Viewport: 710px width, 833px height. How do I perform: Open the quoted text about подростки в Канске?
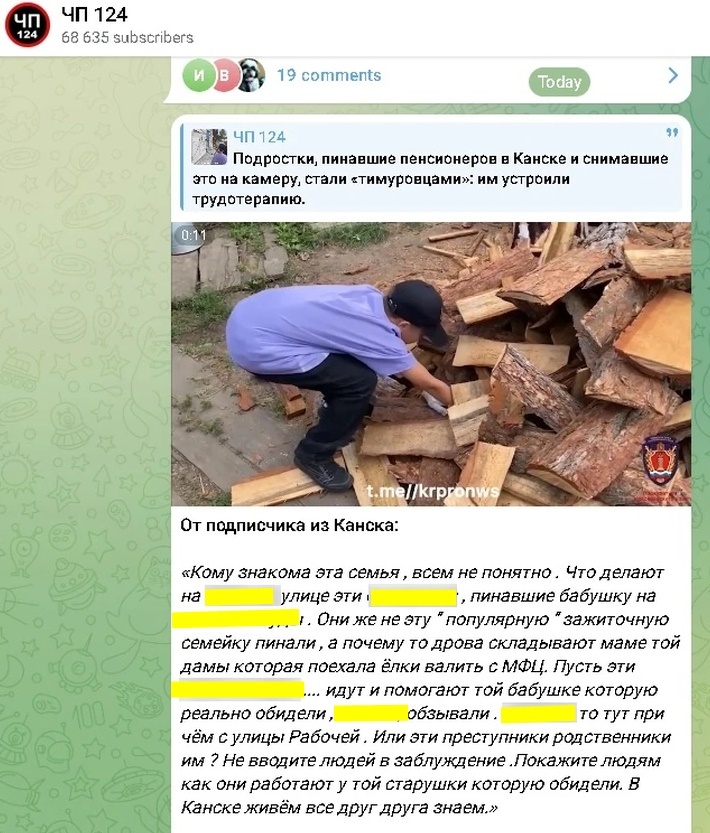pyautogui.click(x=430, y=179)
